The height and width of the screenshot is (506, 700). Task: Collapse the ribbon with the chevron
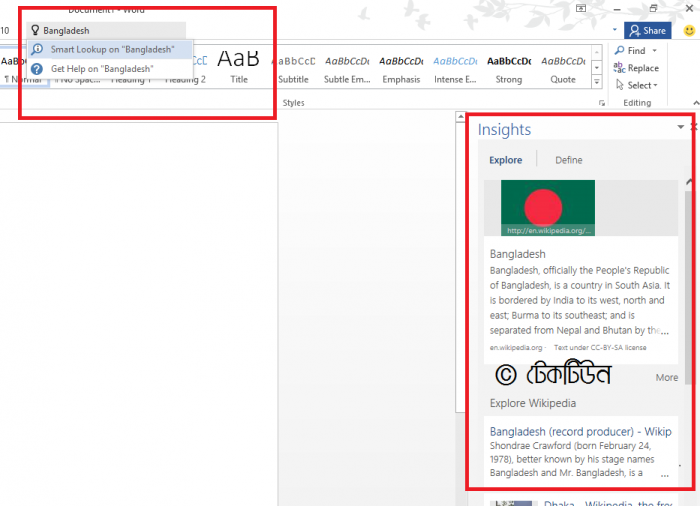coord(696,103)
